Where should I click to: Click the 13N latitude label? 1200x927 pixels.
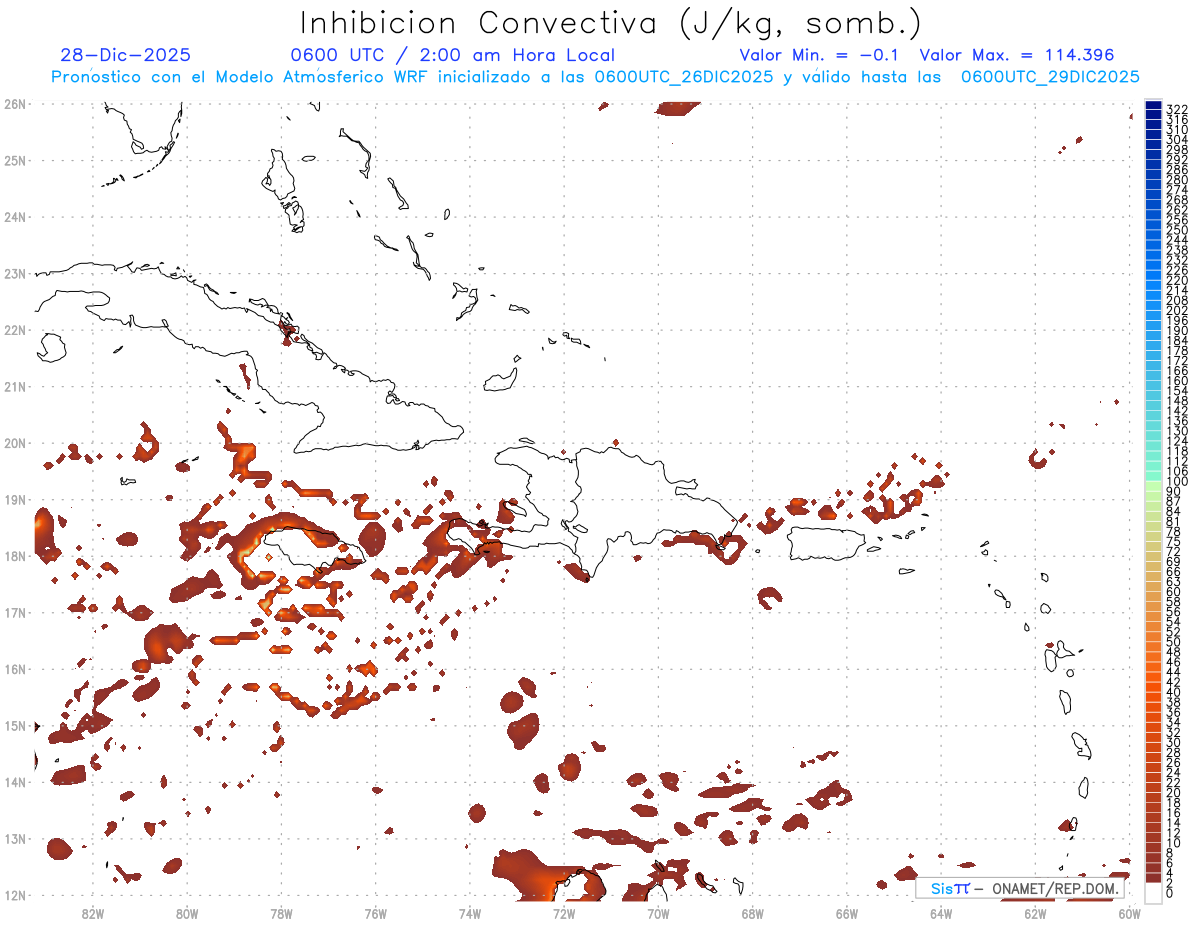[15, 838]
